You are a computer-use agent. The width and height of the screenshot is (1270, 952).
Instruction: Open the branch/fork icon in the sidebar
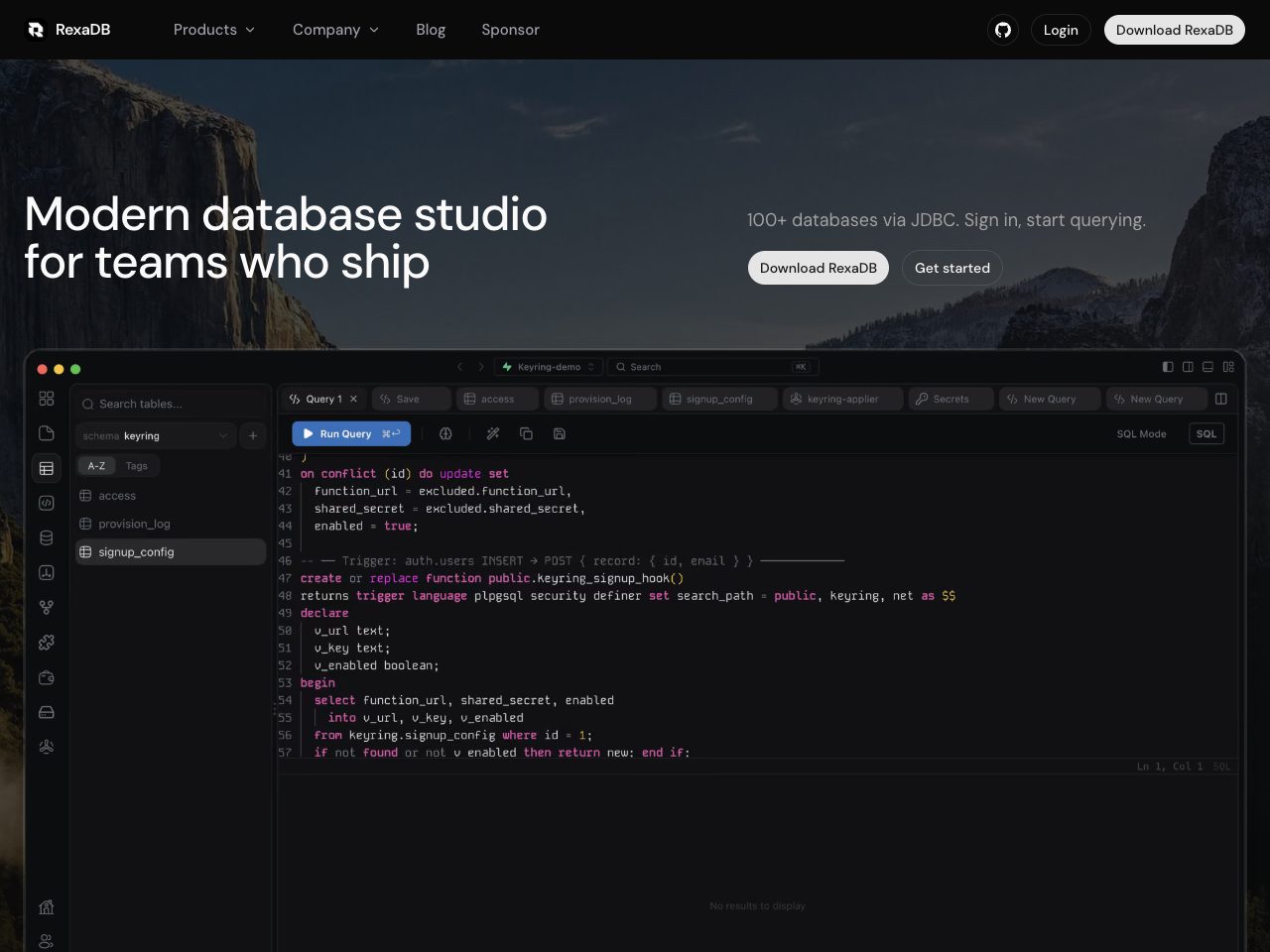pyautogui.click(x=47, y=607)
